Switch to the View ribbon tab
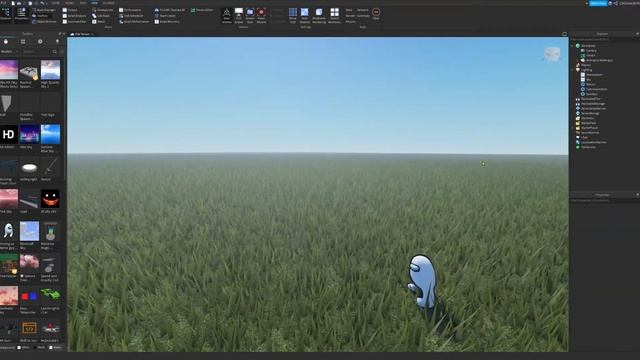Screen dimensions: 640x360 point(95,3)
